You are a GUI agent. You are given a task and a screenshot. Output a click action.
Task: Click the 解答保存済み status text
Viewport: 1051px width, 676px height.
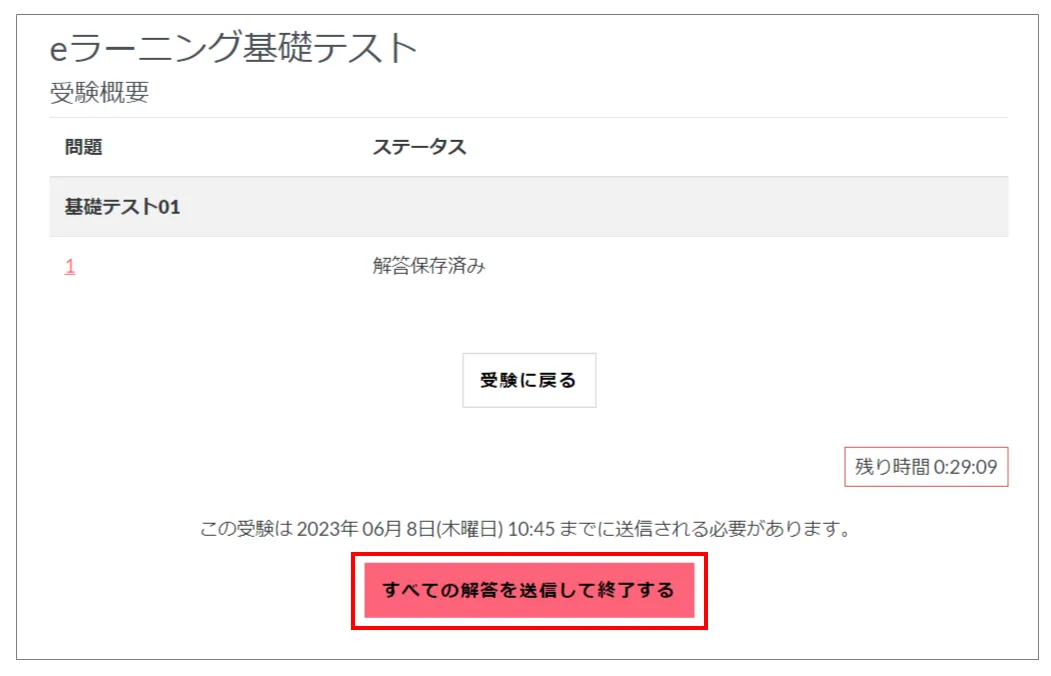[429, 266]
